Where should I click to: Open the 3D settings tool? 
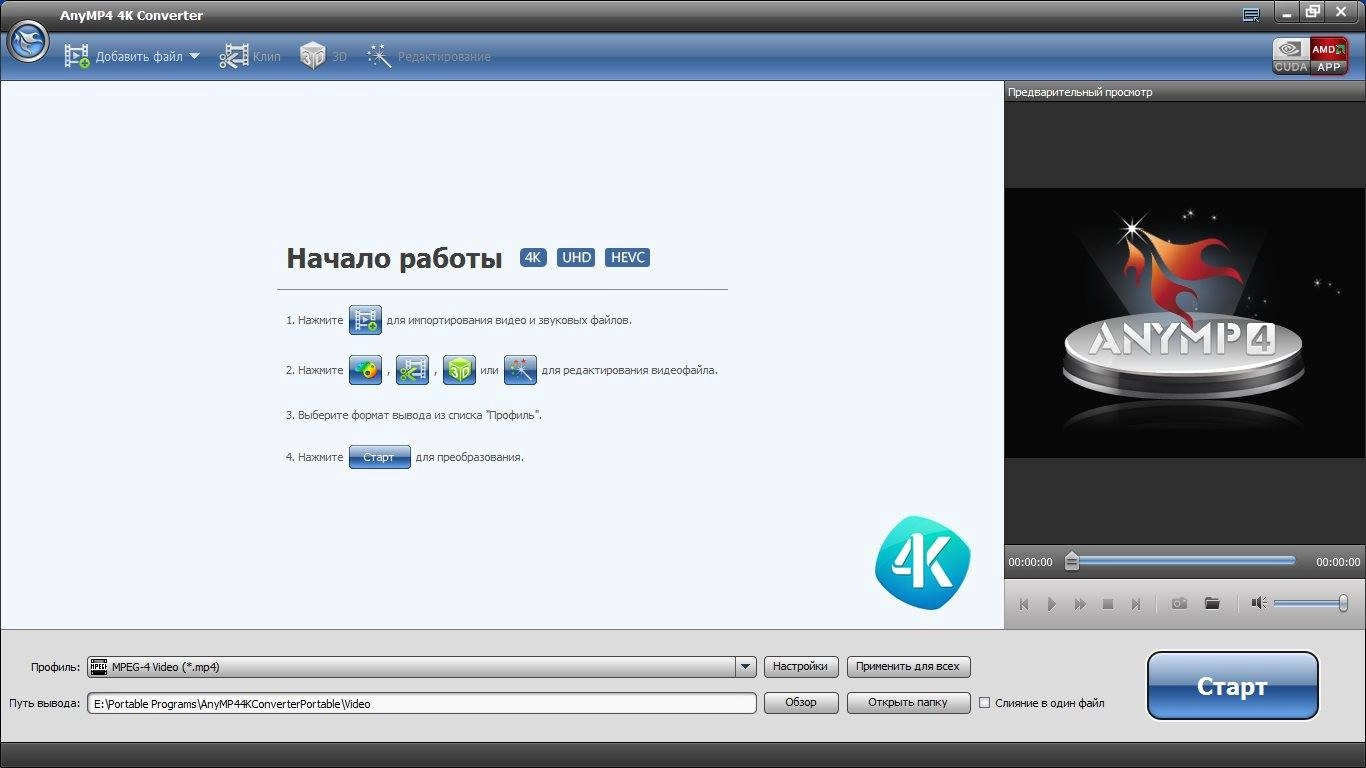(323, 56)
